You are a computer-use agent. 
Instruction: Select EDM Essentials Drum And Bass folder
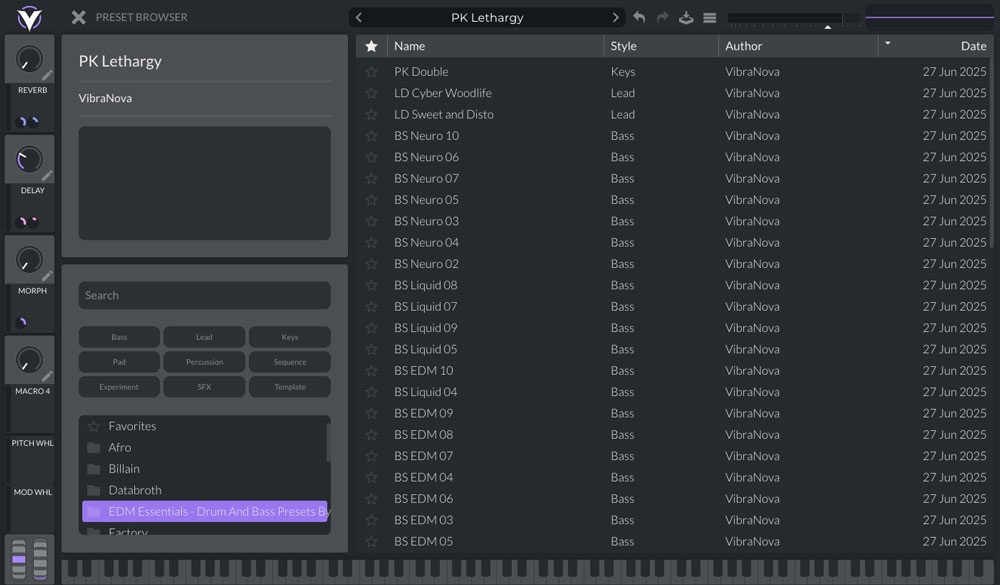pyautogui.click(x=204, y=512)
